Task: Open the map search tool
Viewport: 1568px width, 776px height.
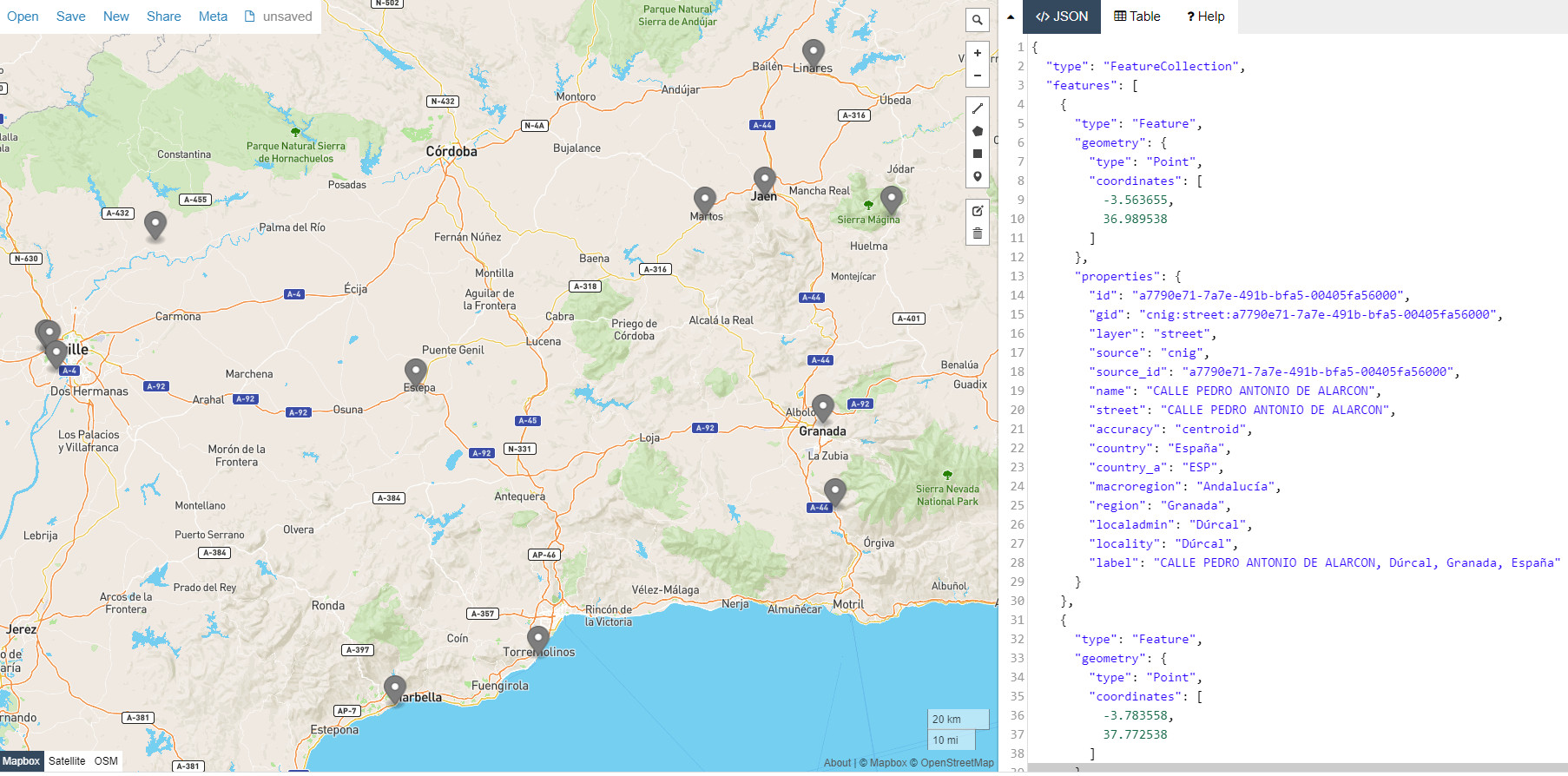Action: pos(978,20)
